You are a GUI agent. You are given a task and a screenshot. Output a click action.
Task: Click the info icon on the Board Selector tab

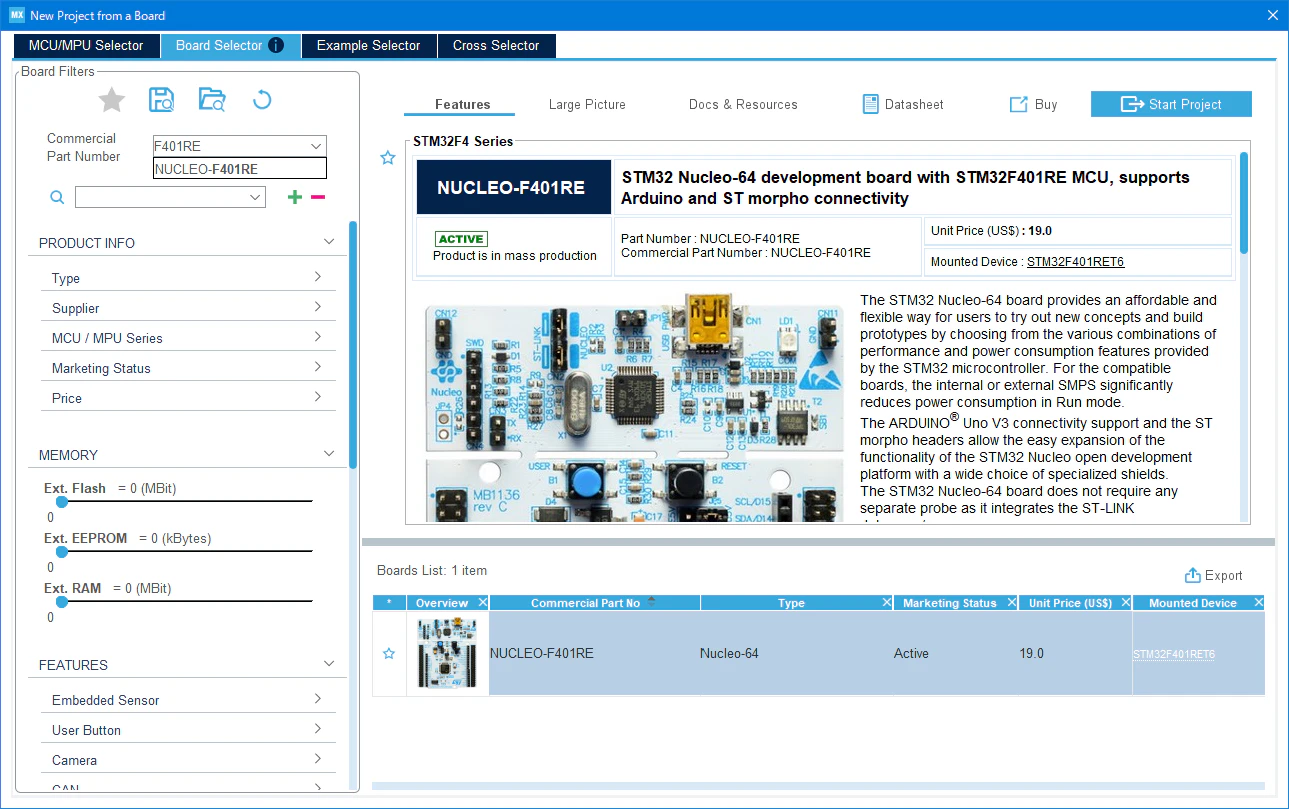point(277,45)
